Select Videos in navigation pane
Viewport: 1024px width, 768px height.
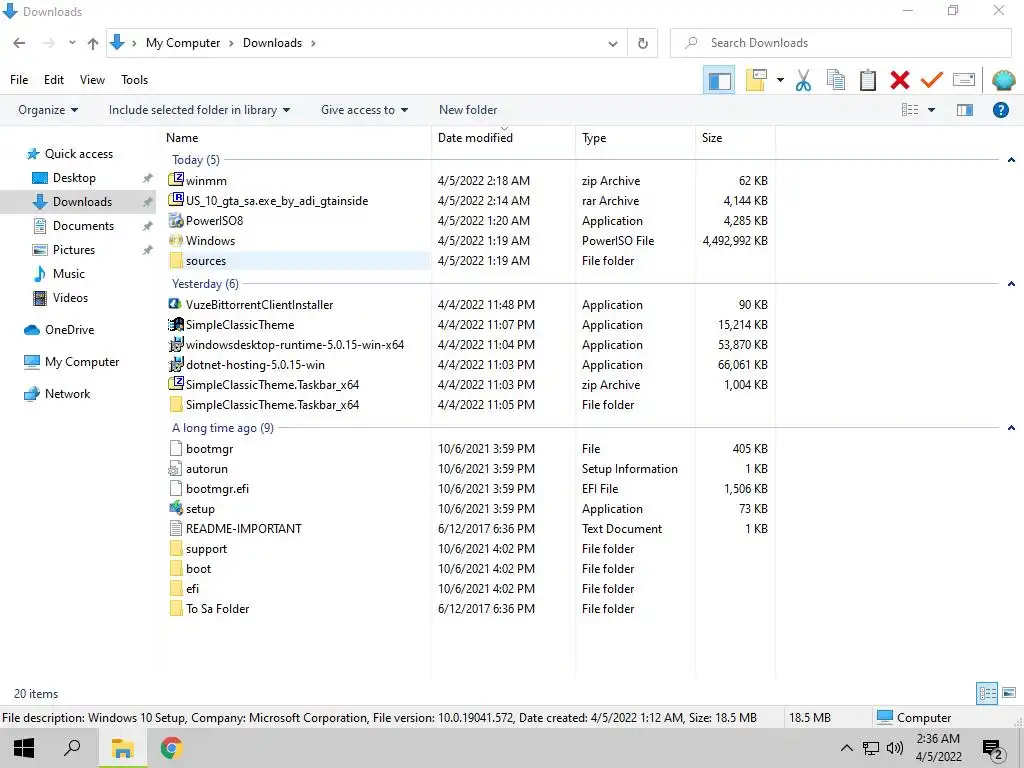pyautogui.click(x=70, y=298)
